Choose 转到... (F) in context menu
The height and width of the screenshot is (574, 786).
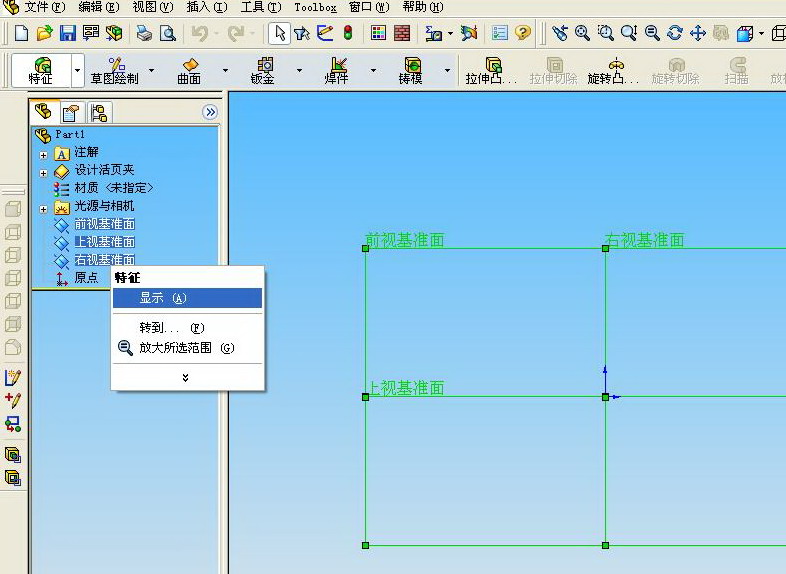coord(187,328)
